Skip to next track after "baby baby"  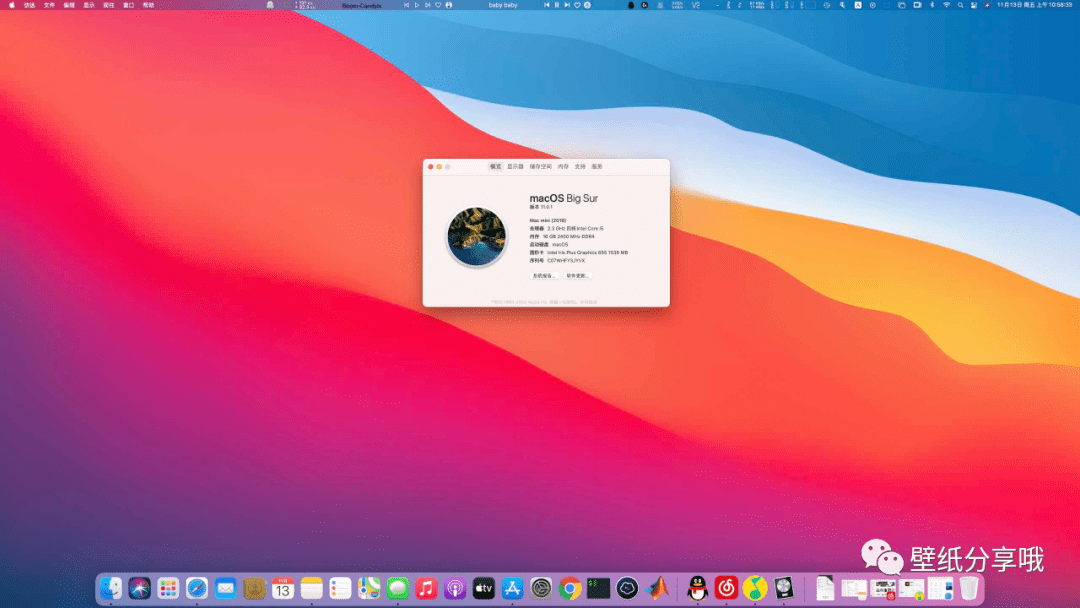click(x=567, y=5)
